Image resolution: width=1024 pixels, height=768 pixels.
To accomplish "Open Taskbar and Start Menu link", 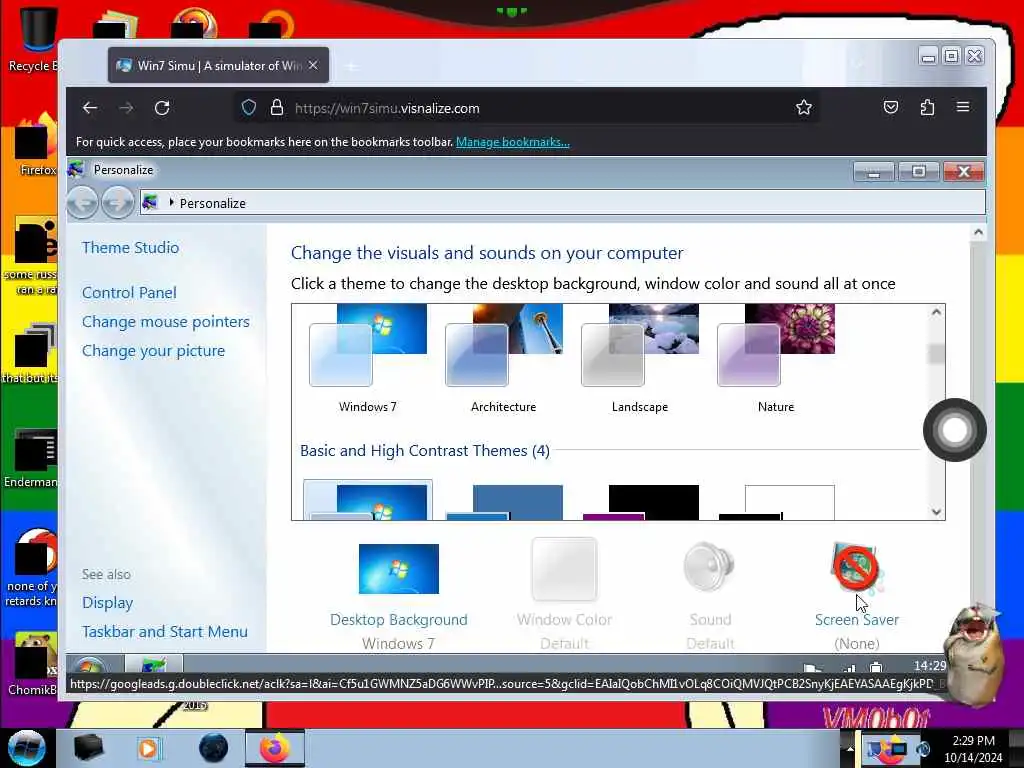I will (165, 632).
